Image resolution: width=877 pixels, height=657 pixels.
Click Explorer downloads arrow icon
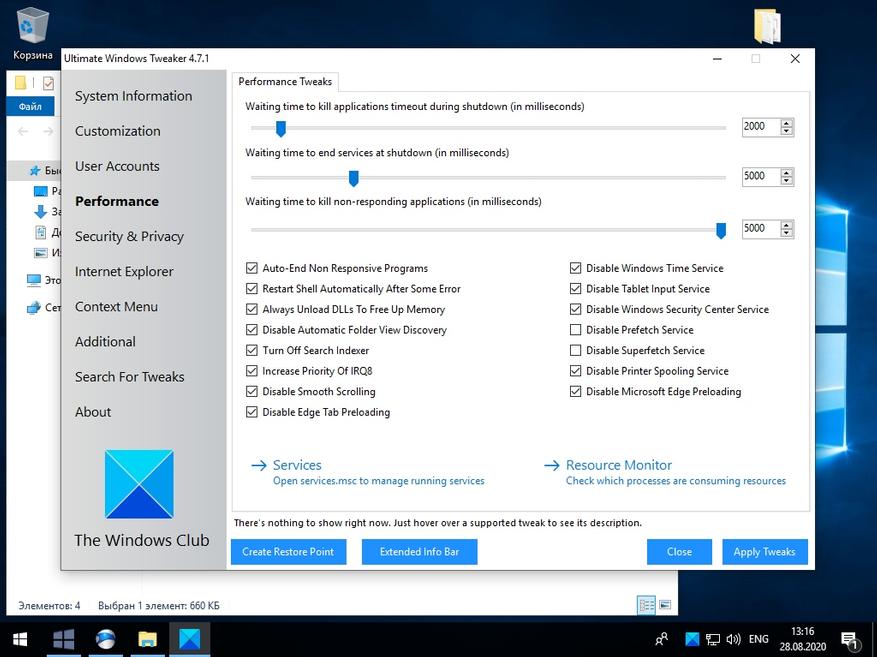click(x=40, y=211)
